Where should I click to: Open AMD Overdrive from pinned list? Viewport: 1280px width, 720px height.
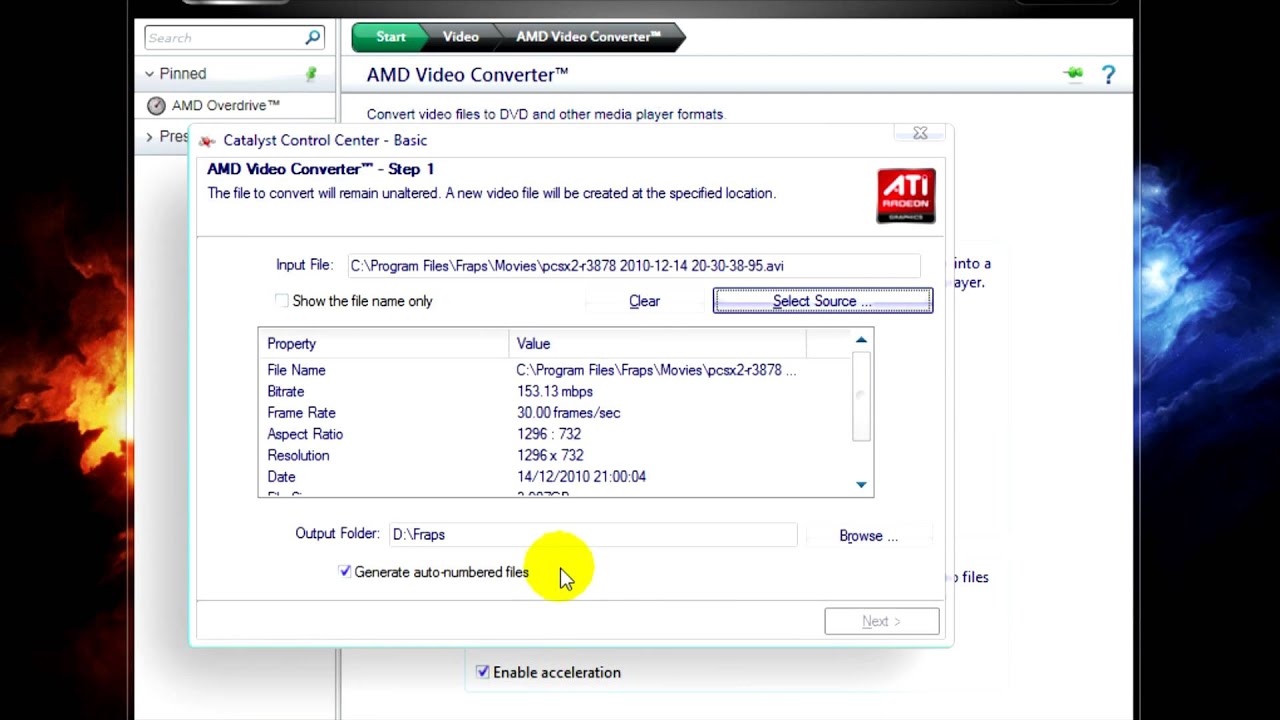226,106
